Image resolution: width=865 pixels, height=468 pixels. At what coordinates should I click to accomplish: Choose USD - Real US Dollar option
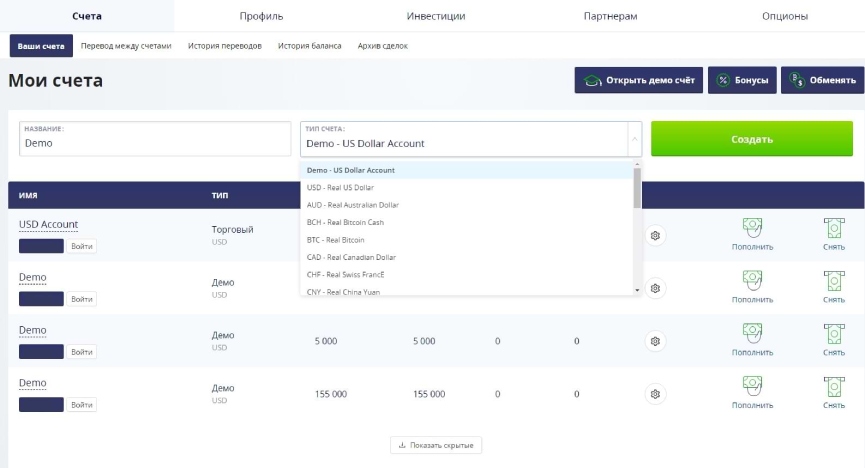[467, 188]
